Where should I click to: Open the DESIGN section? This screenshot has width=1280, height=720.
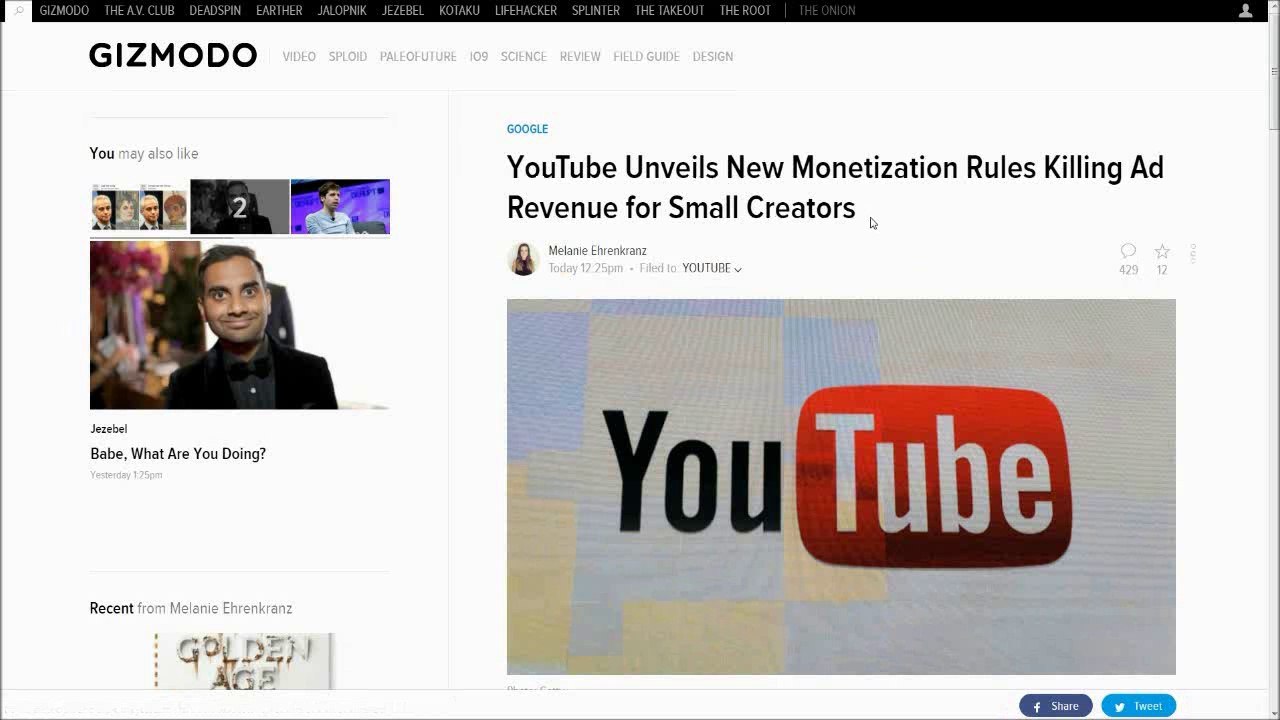(713, 57)
